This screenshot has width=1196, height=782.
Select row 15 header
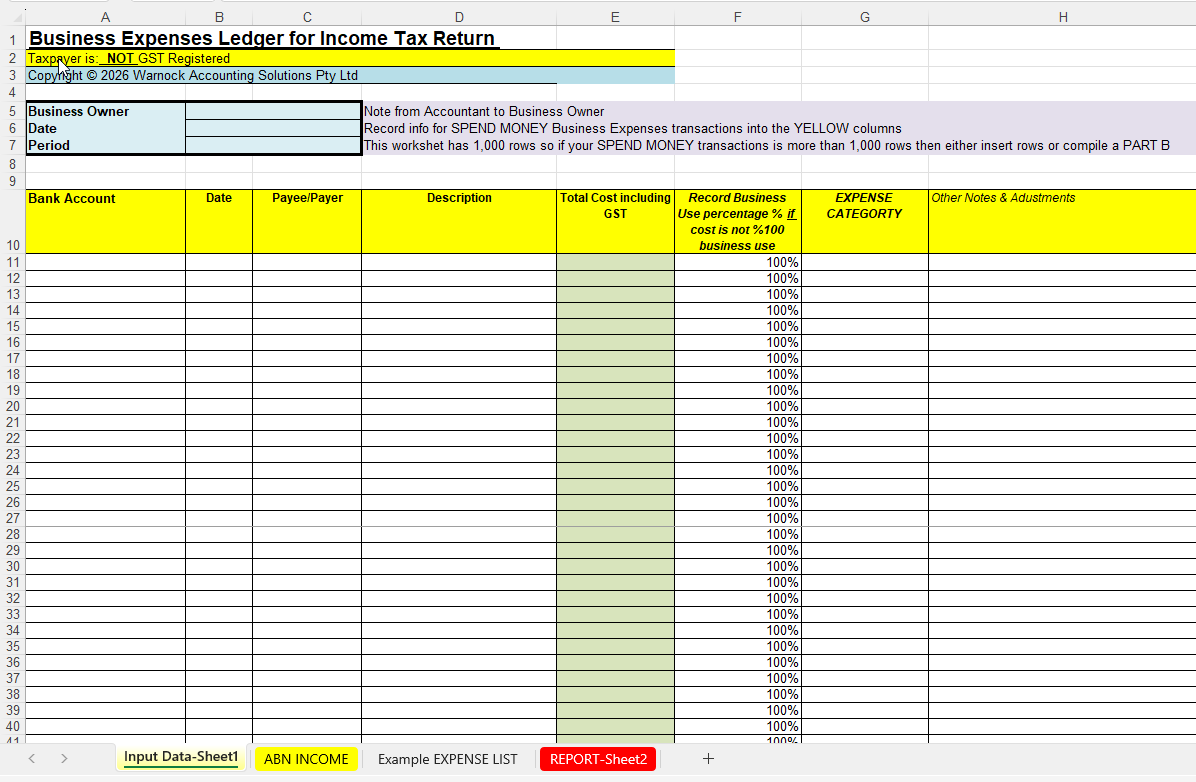click(12, 327)
